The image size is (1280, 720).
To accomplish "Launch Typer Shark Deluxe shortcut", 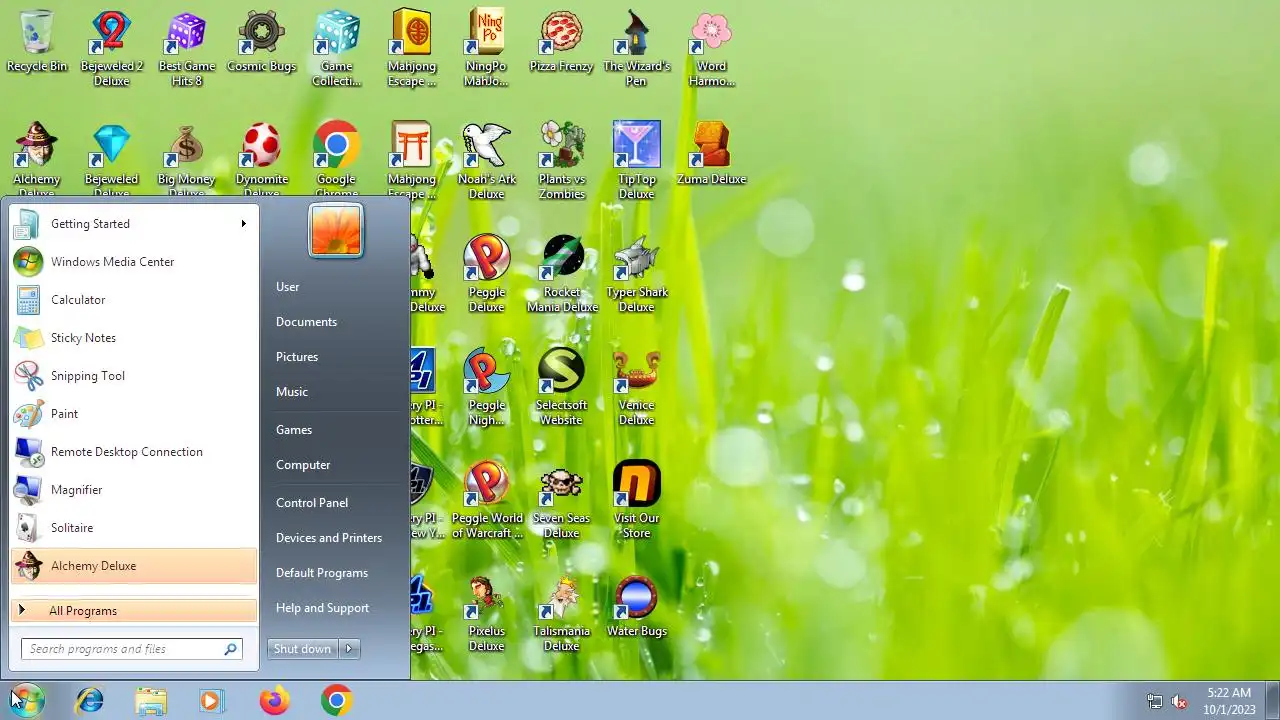I will point(637,274).
